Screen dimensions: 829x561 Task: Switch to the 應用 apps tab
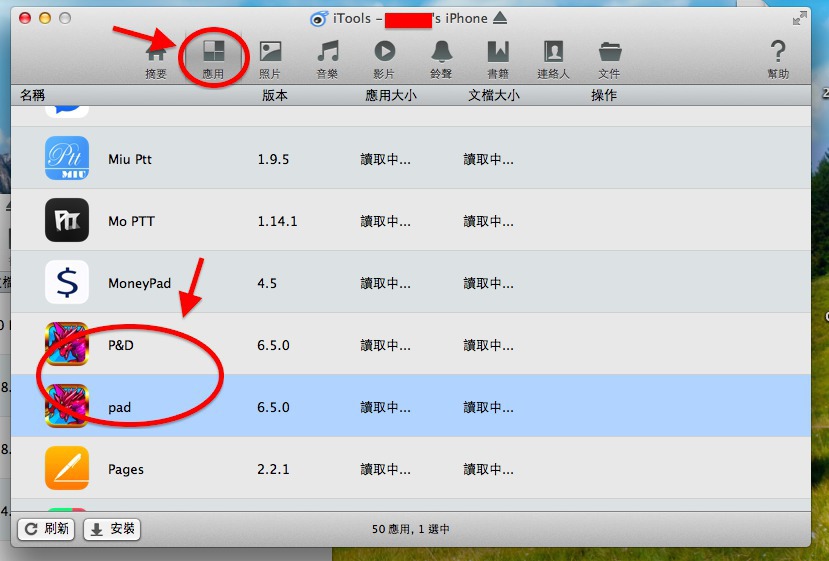coord(213,59)
